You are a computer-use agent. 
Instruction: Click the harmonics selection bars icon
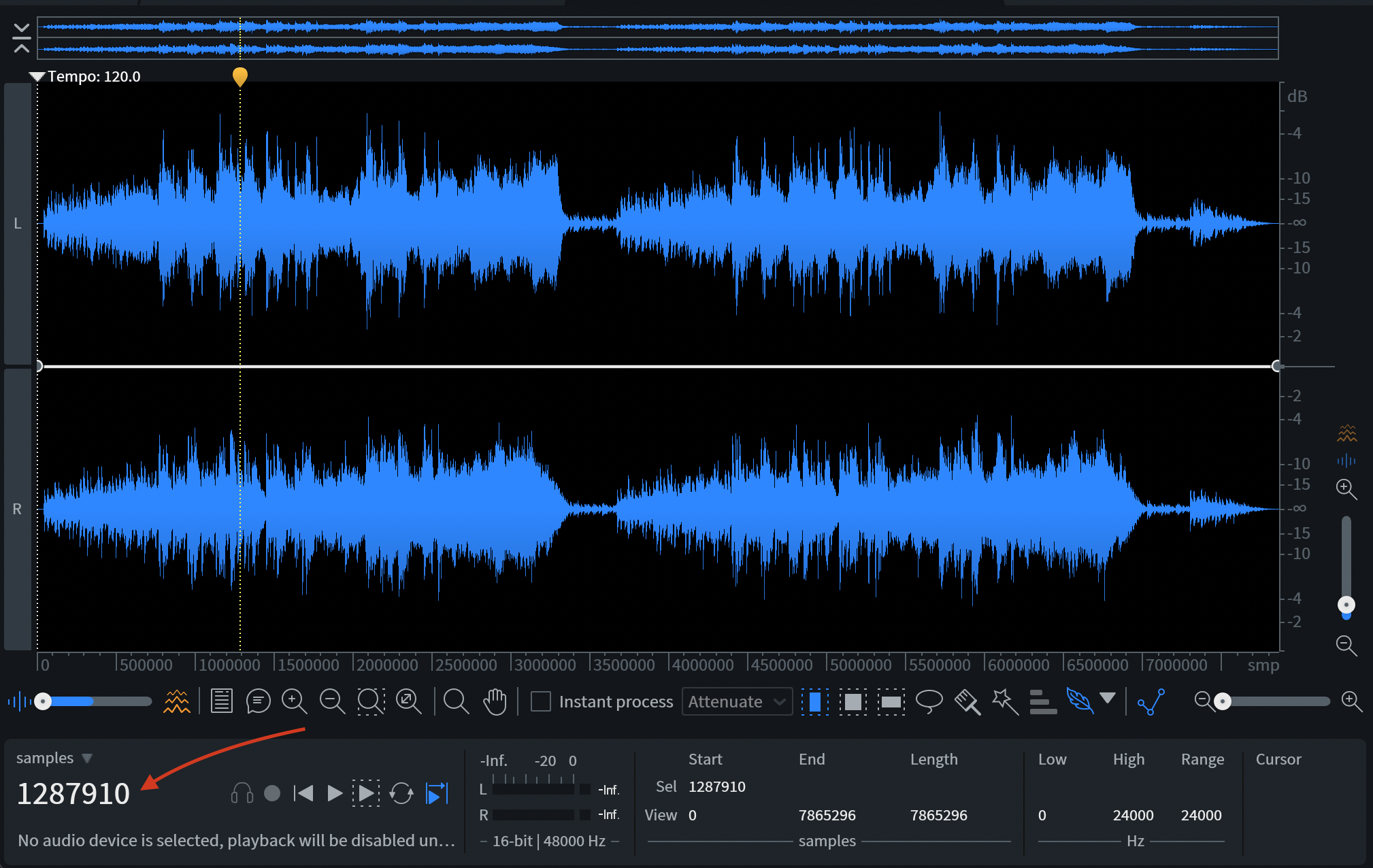pos(1043,701)
